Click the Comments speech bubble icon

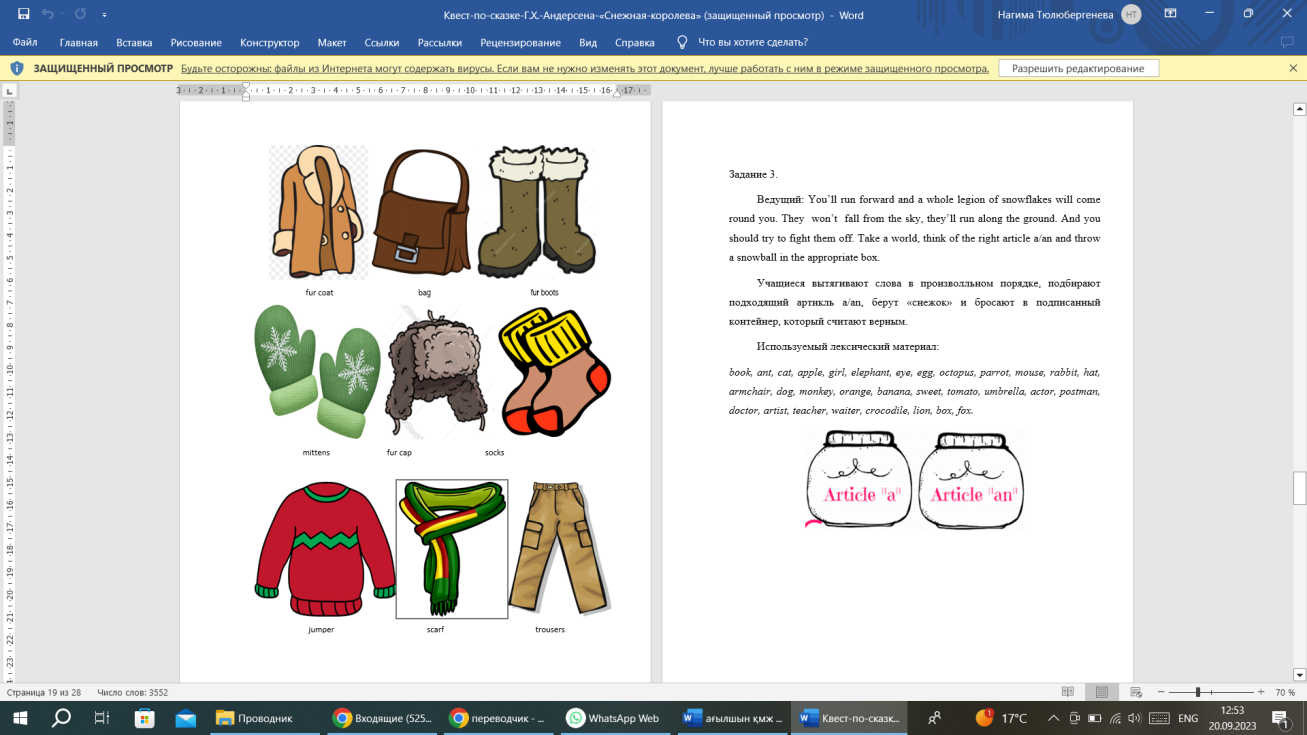pos(1287,42)
